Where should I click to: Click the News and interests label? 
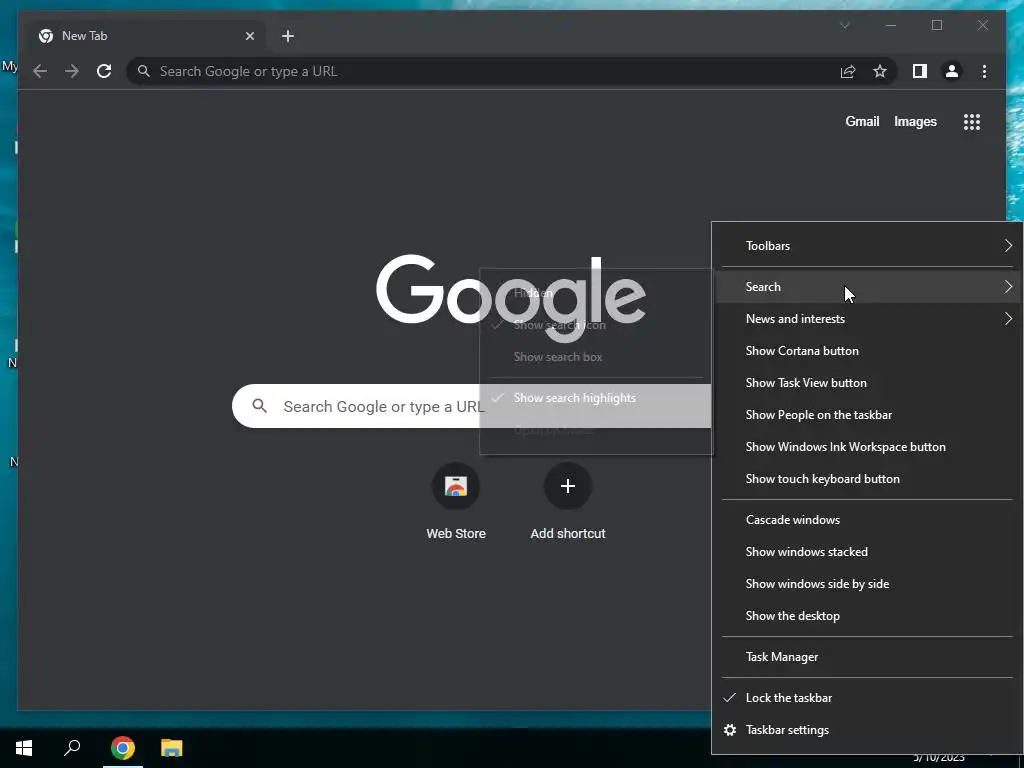[795, 319]
